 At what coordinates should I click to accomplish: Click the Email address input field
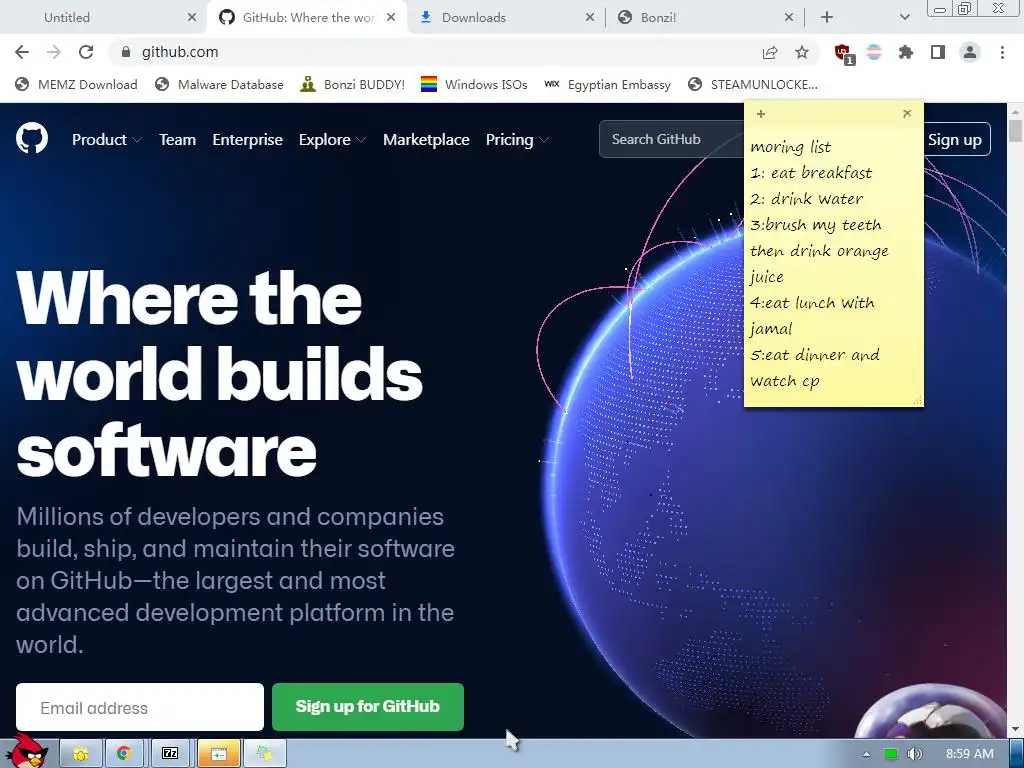click(140, 707)
